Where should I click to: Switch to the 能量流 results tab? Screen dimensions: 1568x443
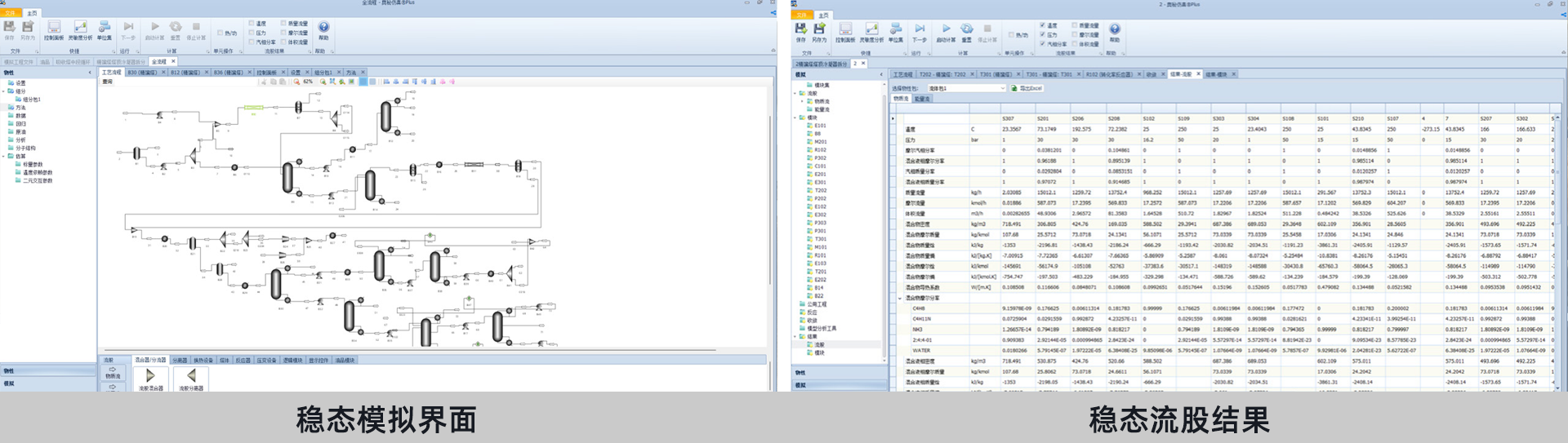point(922,99)
